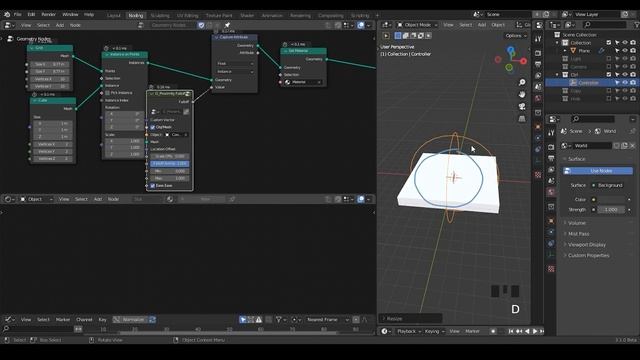Expand the Mist Pass panel
The image size is (640, 360).
pos(578,234)
